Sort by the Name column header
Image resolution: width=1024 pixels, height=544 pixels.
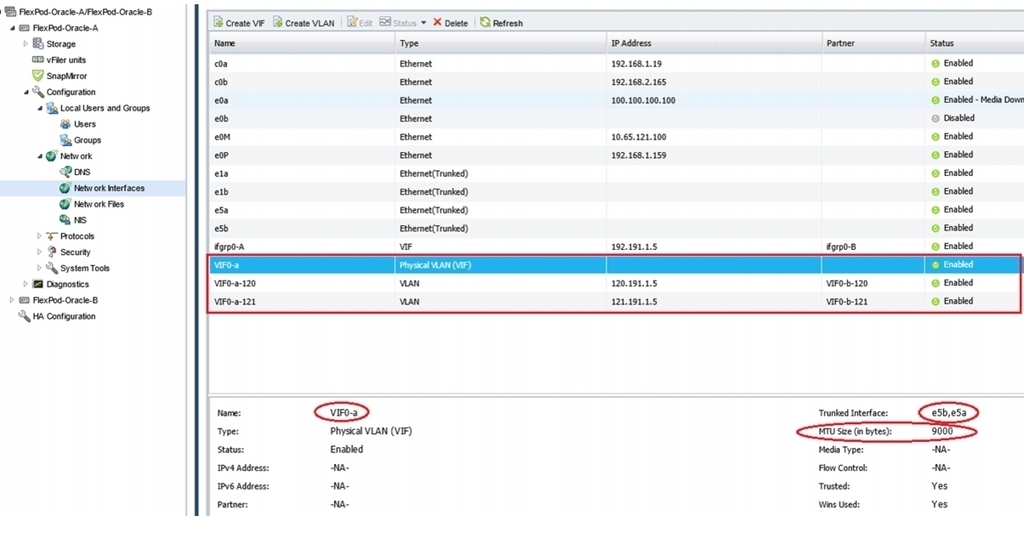(302, 43)
